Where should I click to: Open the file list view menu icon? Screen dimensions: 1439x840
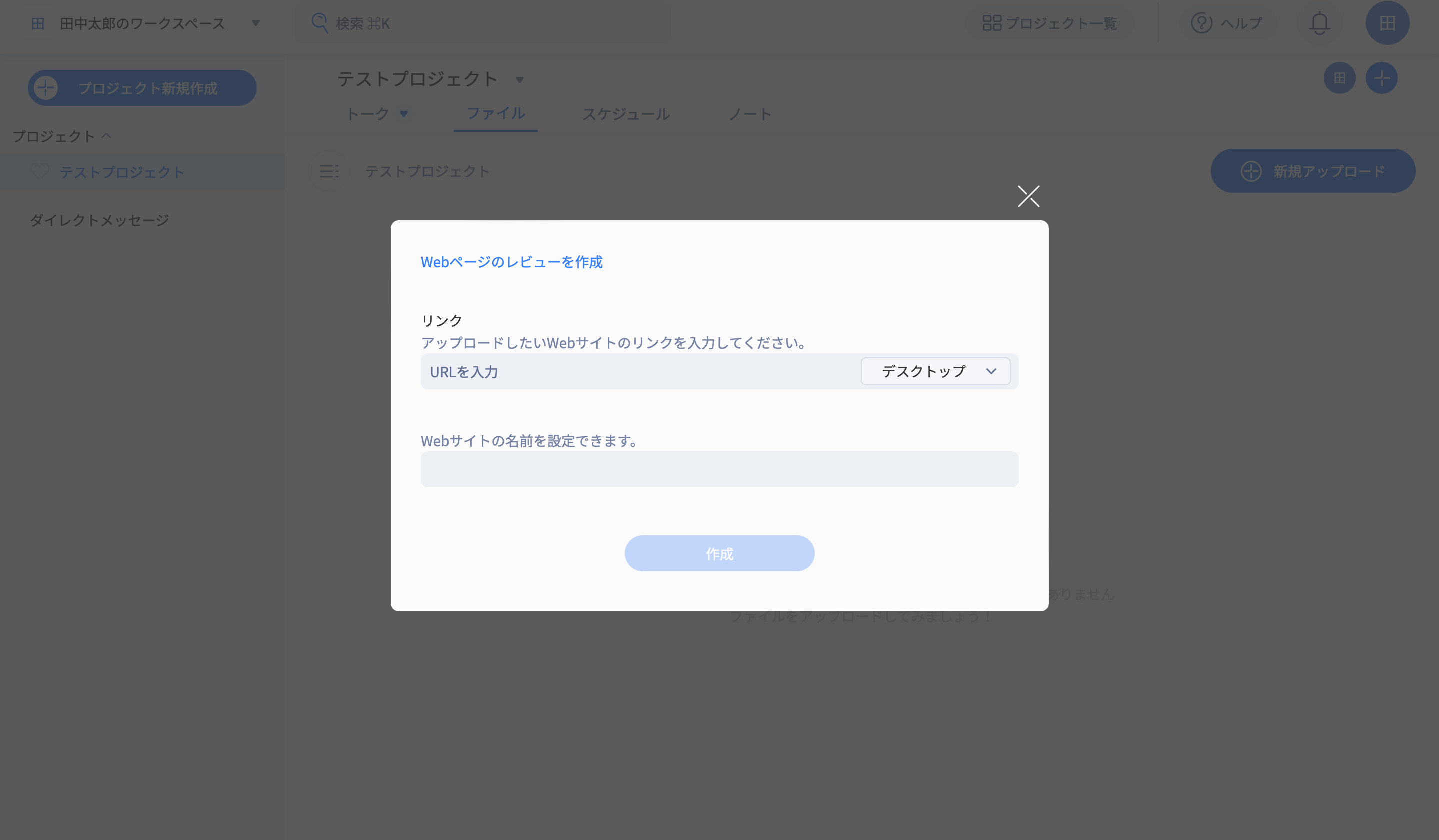329,171
